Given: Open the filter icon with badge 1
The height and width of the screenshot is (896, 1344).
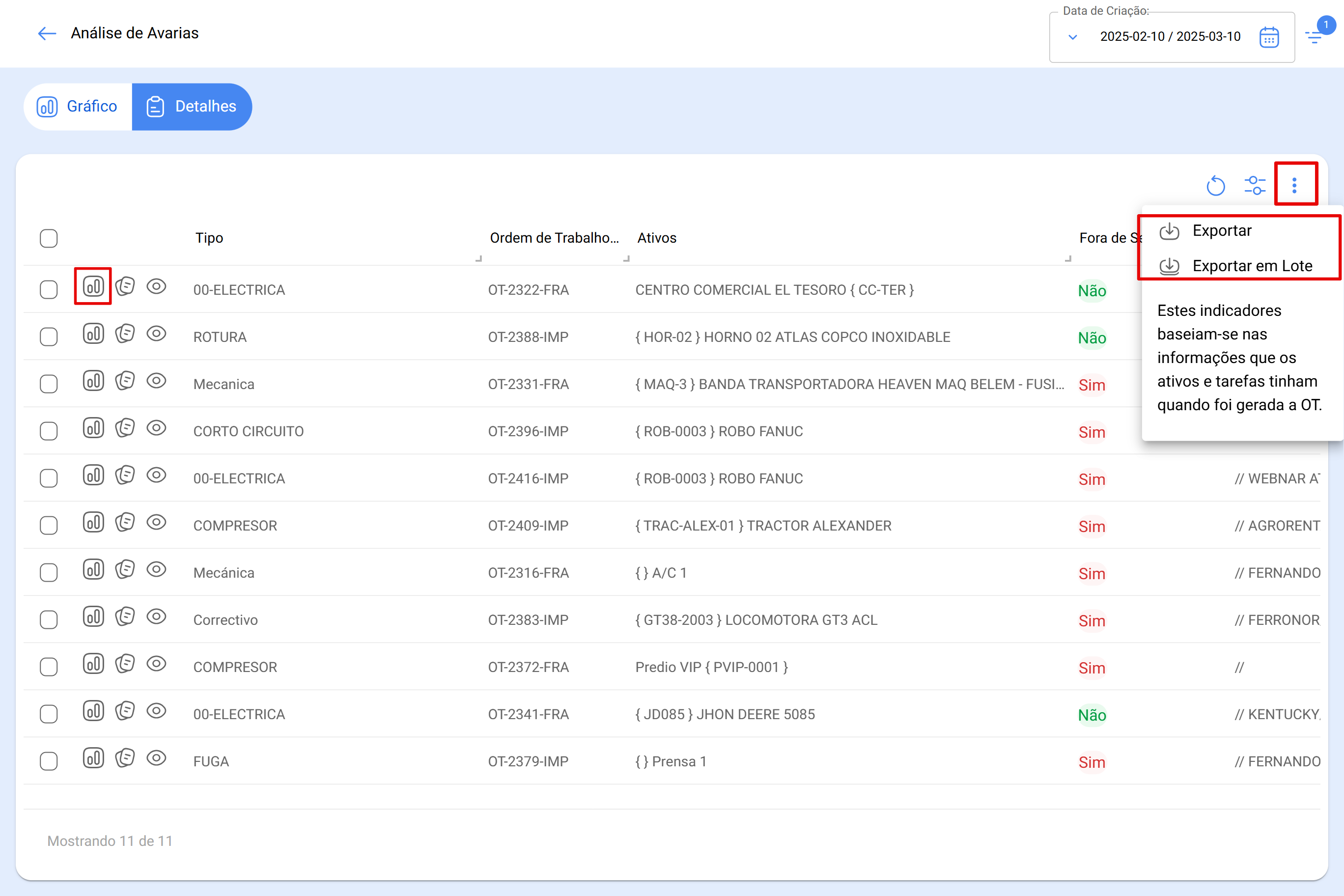Looking at the screenshot, I should 1315,38.
